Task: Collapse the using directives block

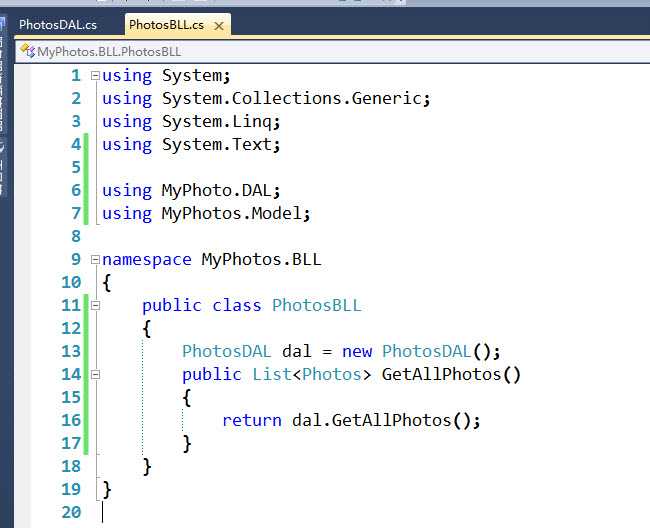Action: (x=95, y=76)
